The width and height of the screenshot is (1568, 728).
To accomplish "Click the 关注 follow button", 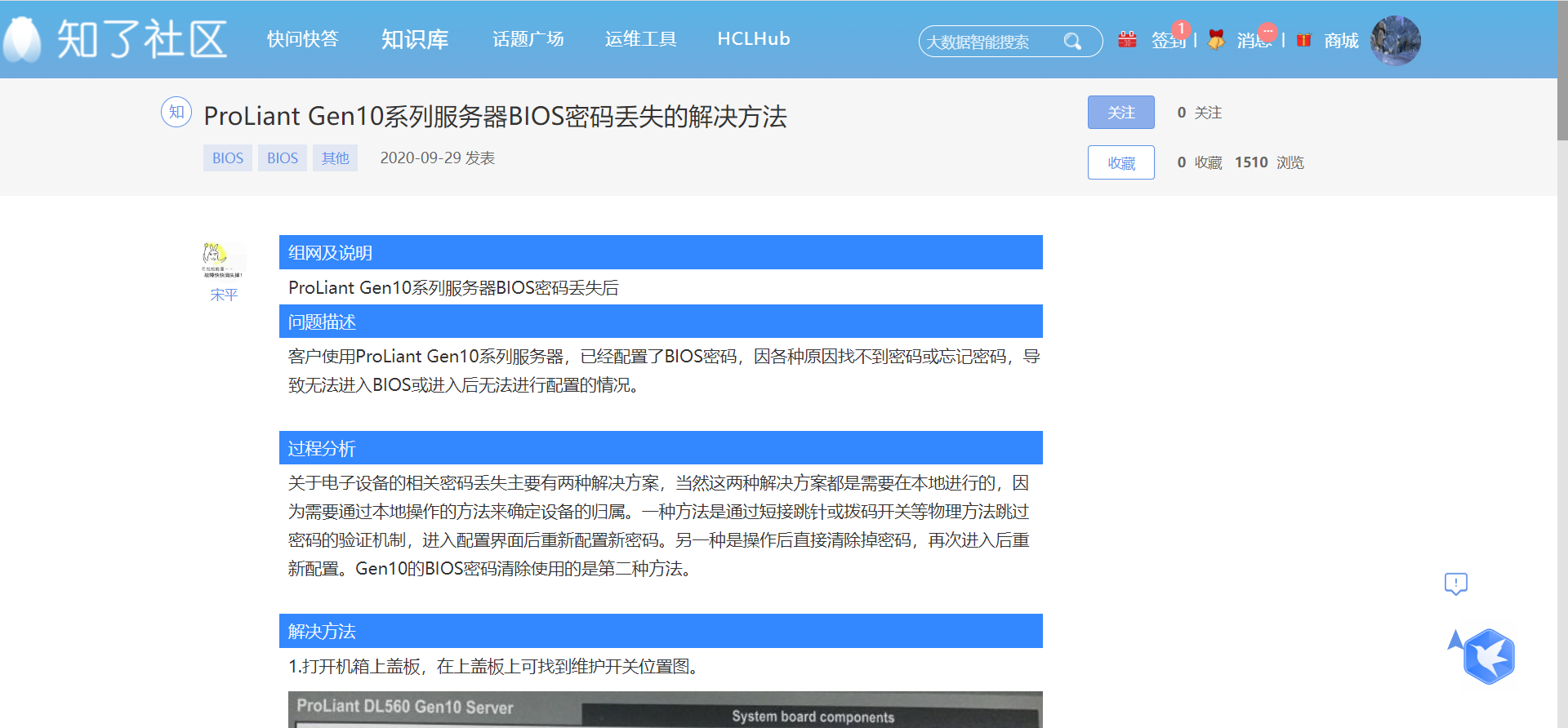I will pyautogui.click(x=1120, y=113).
